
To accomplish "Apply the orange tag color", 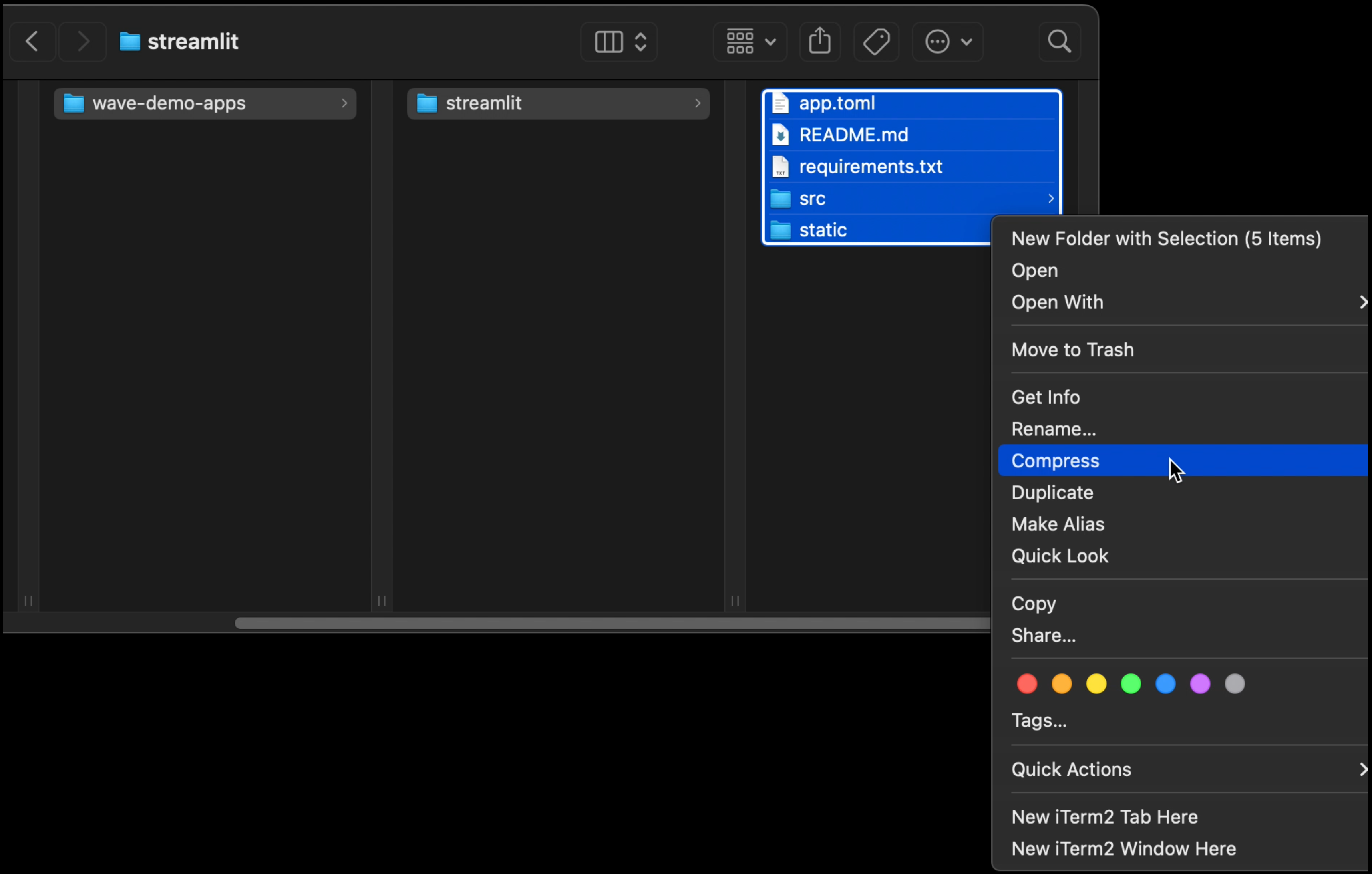I will [x=1062, y=684].
